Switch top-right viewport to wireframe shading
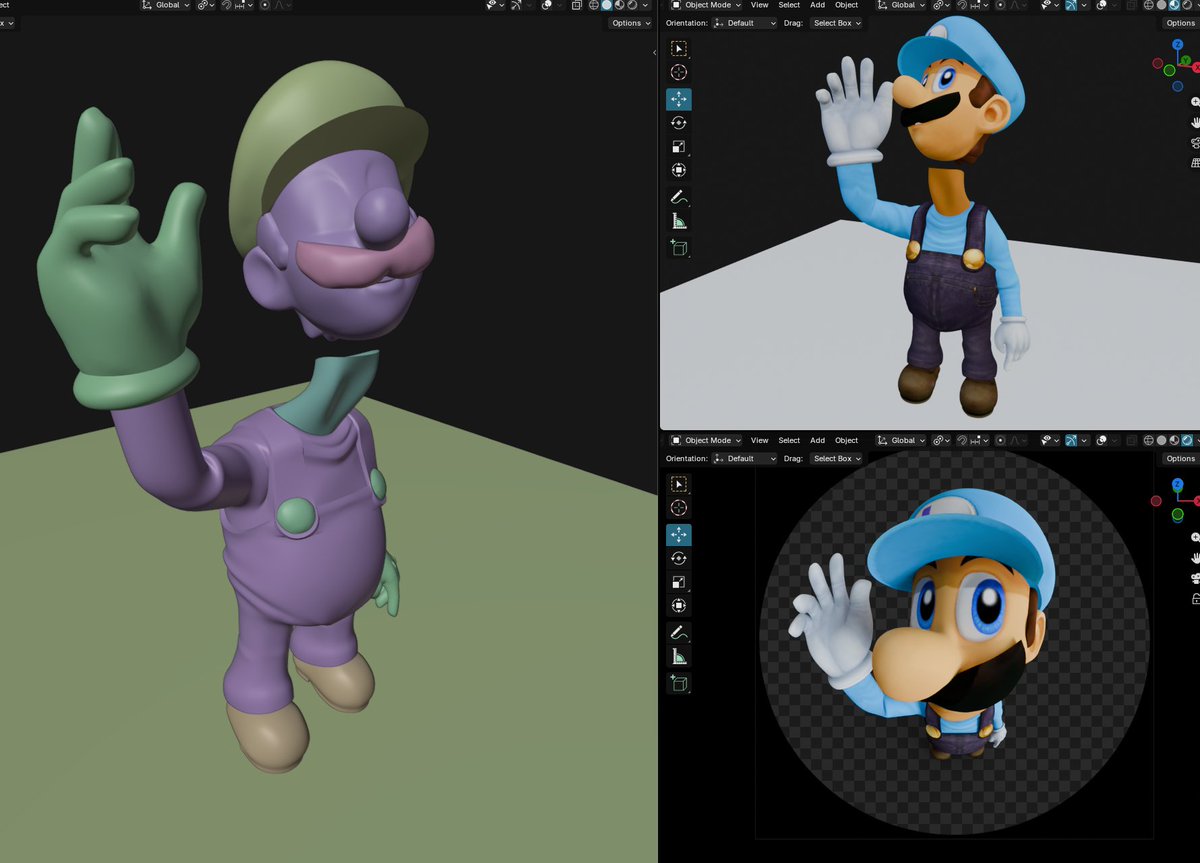The image size is (1200, 863). [x=1148, y=5]
